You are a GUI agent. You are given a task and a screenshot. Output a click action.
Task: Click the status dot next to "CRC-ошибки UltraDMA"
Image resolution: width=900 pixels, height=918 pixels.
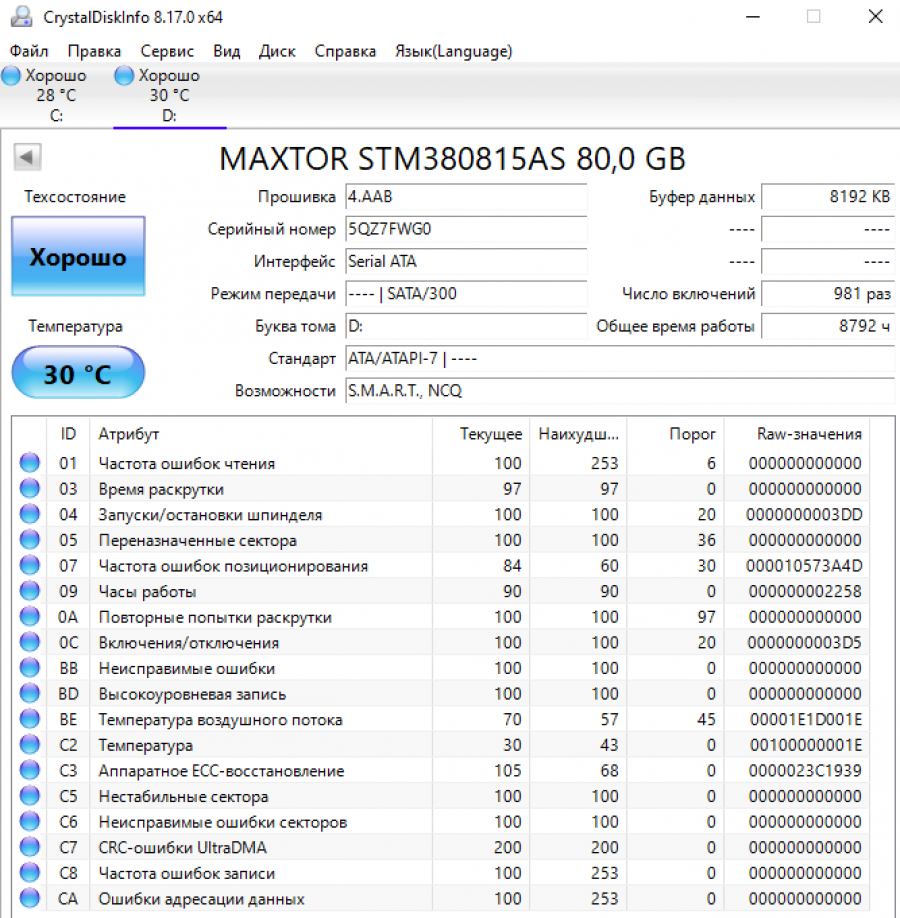click(x=27, y=847)
